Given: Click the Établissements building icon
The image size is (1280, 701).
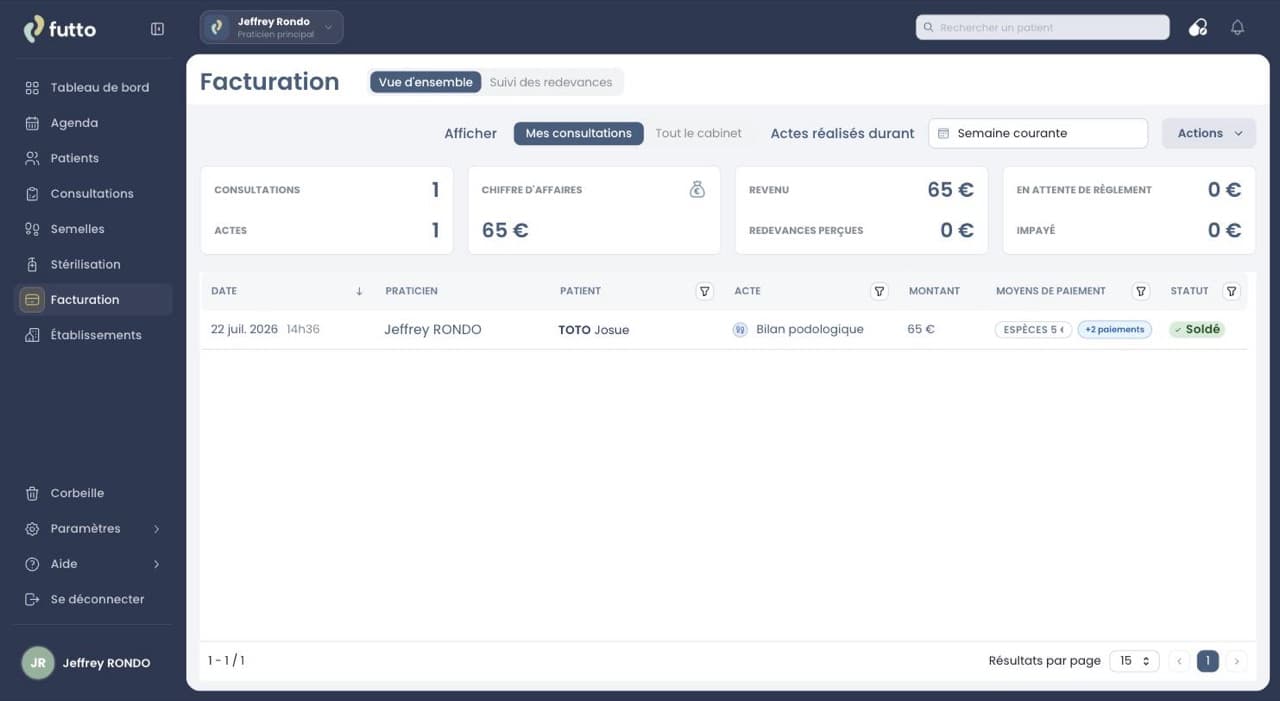Looking at the screenshot, I should 32,335.
